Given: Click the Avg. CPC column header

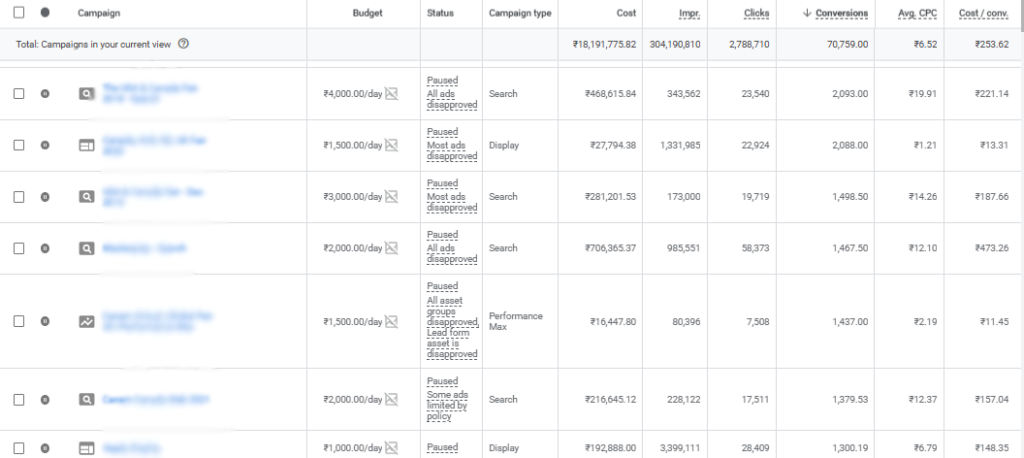Looking at the screenshot, I should click(x=917, y=13).
